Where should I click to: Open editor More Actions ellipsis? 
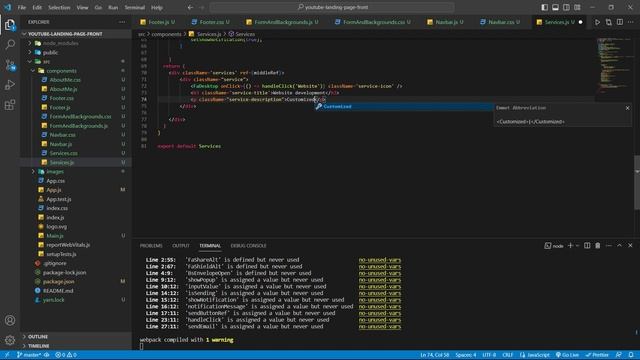click(631, 22)
